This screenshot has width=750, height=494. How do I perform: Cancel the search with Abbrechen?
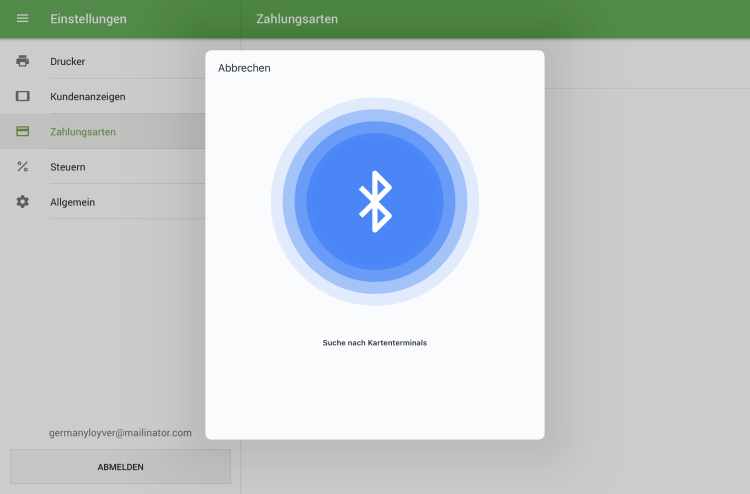(244, 68)
